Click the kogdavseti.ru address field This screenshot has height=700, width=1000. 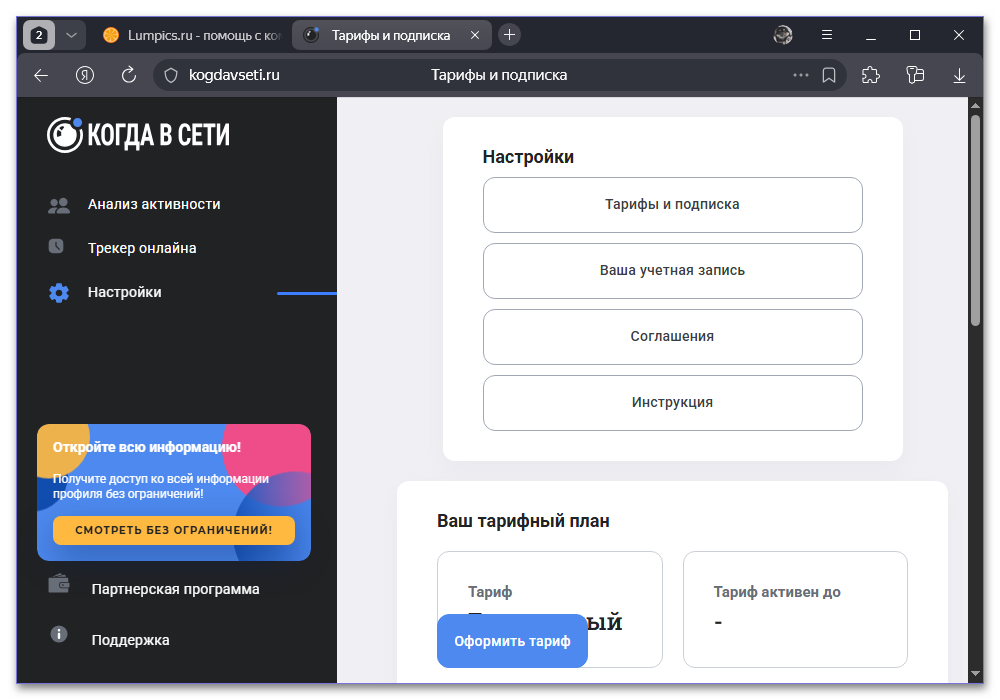point(234,75)
